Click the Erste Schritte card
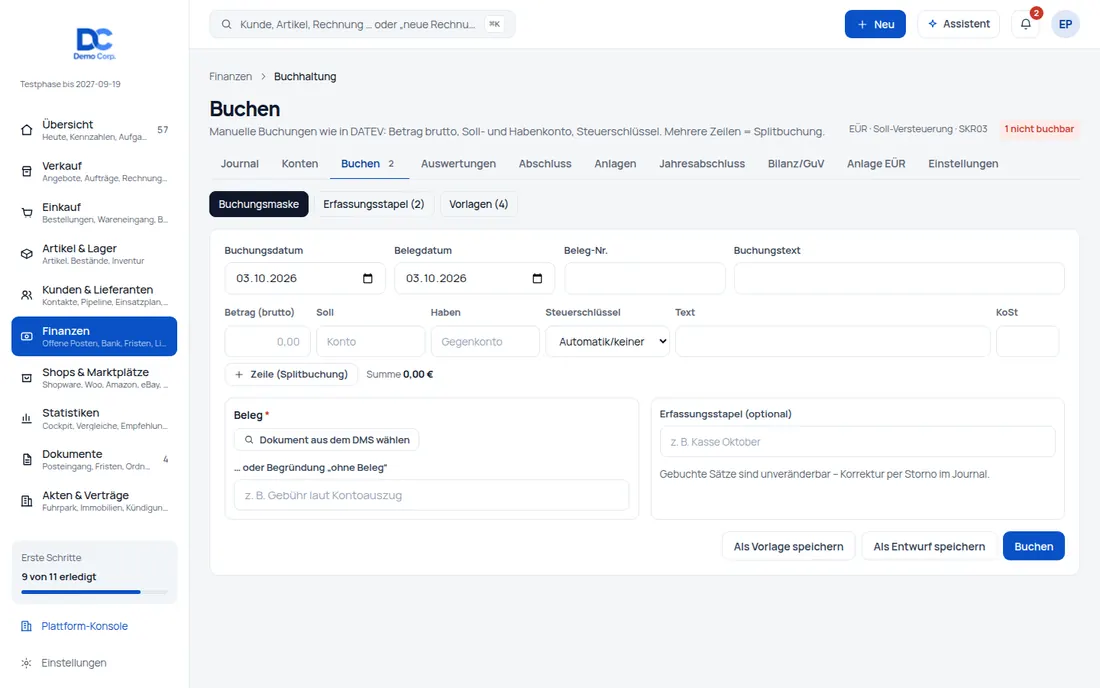 (x=94, y=572)
